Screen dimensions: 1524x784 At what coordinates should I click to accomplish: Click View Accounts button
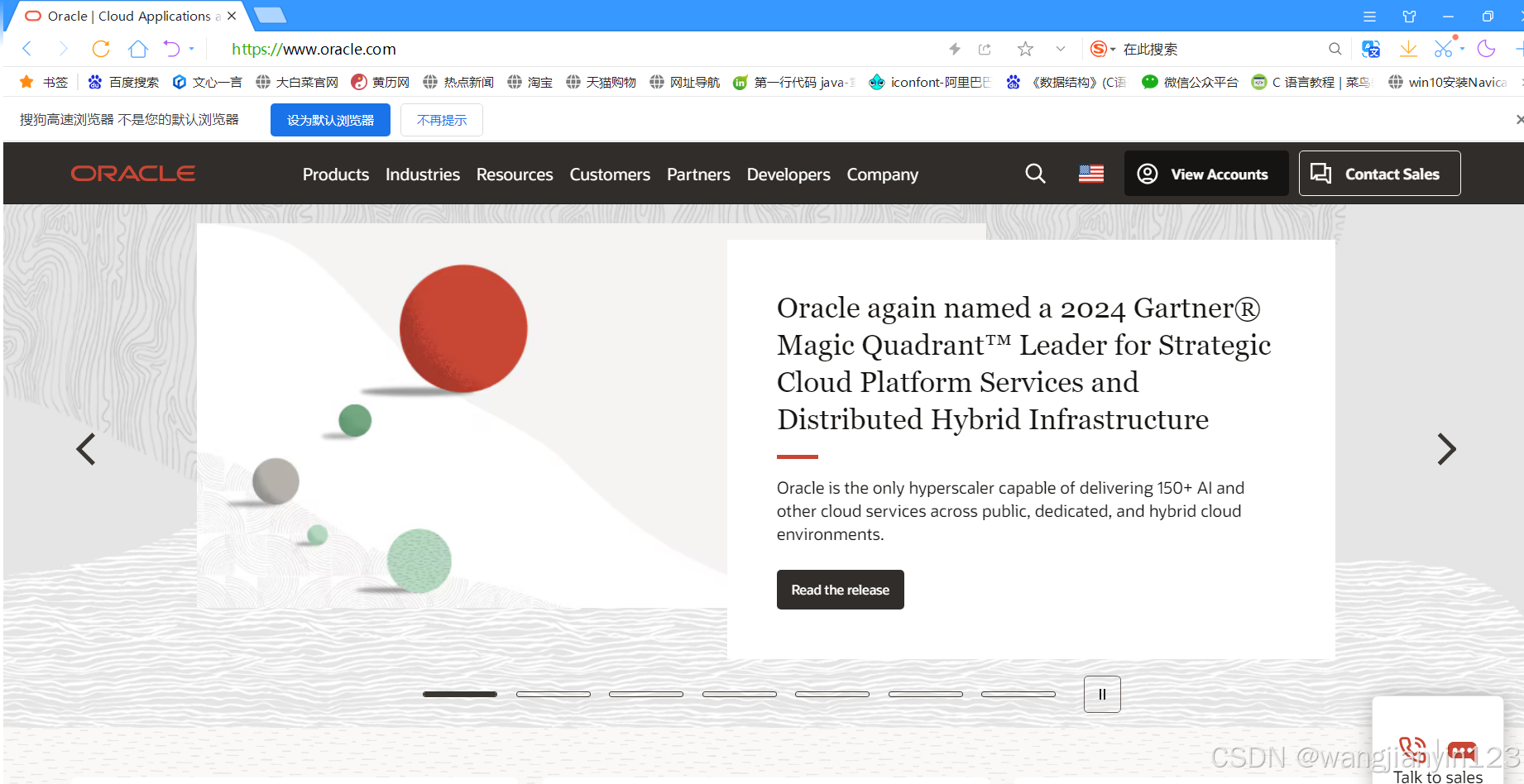coord(1206,174)
